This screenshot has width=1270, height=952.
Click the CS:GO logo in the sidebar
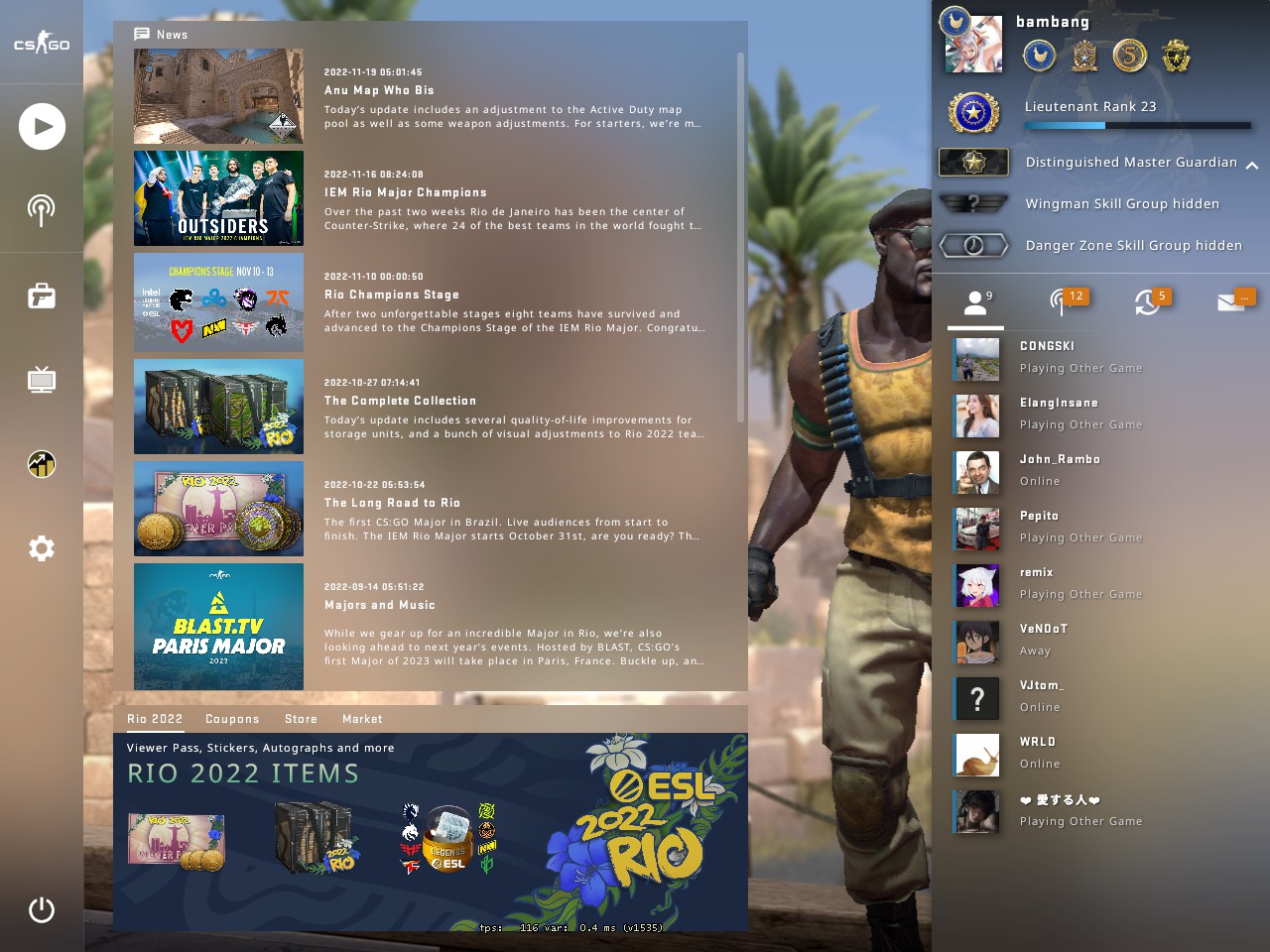pyautogui.click(x=42, y=43)
